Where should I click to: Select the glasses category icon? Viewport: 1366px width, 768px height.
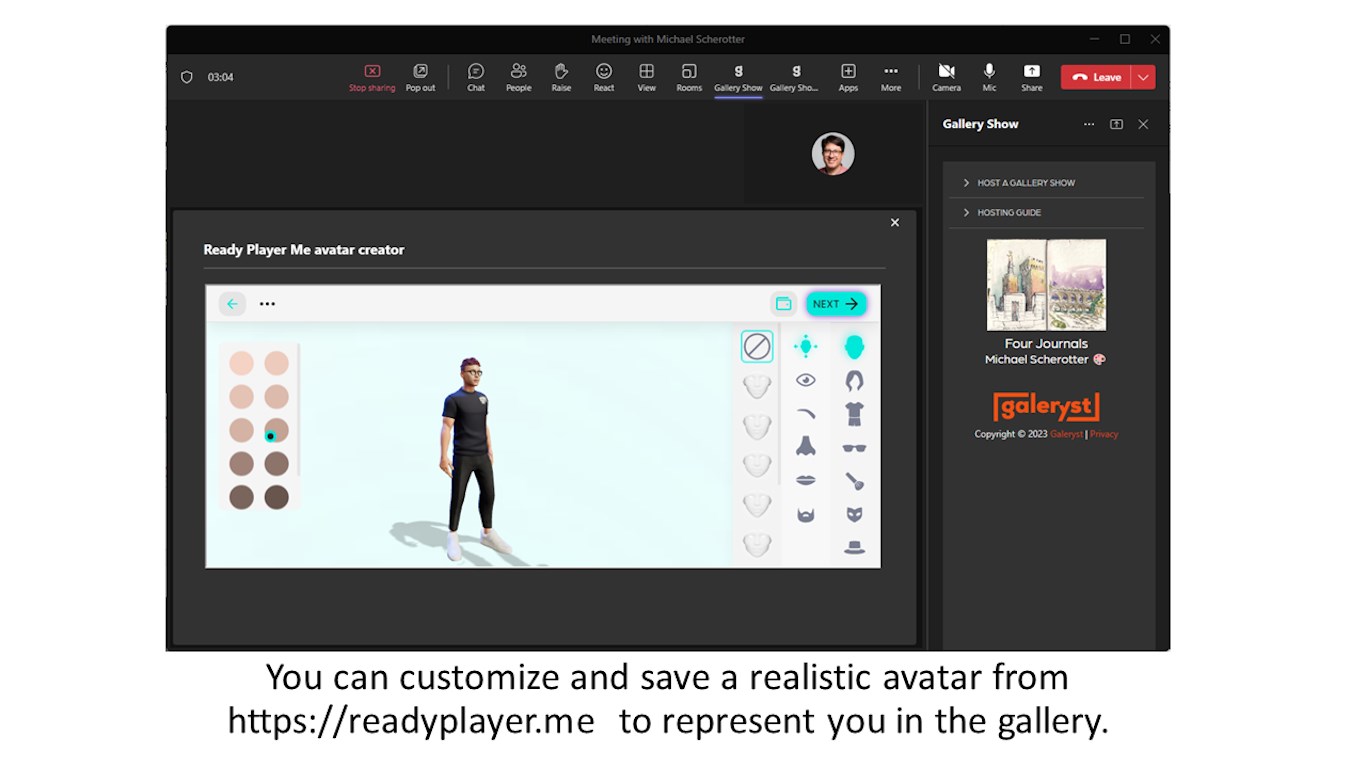click(x=854, y=448)
